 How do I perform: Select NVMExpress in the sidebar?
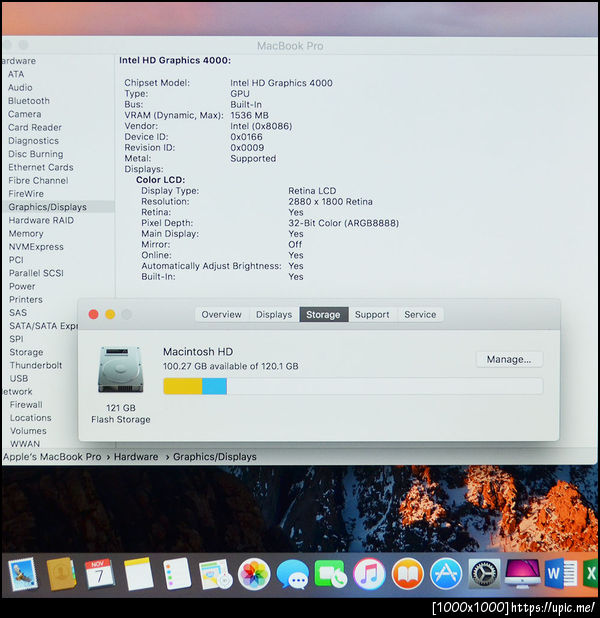point(36,247)
